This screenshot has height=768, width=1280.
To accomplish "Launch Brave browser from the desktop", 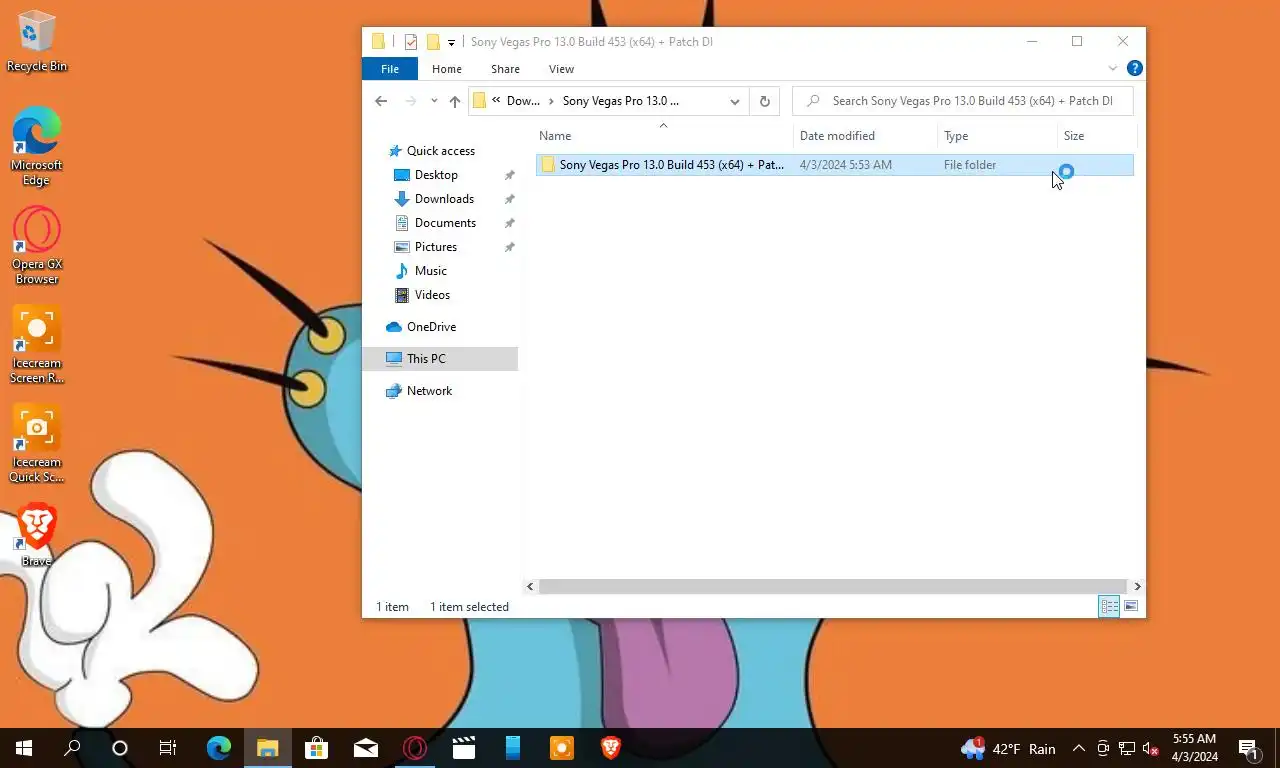I will click(37, 535).
